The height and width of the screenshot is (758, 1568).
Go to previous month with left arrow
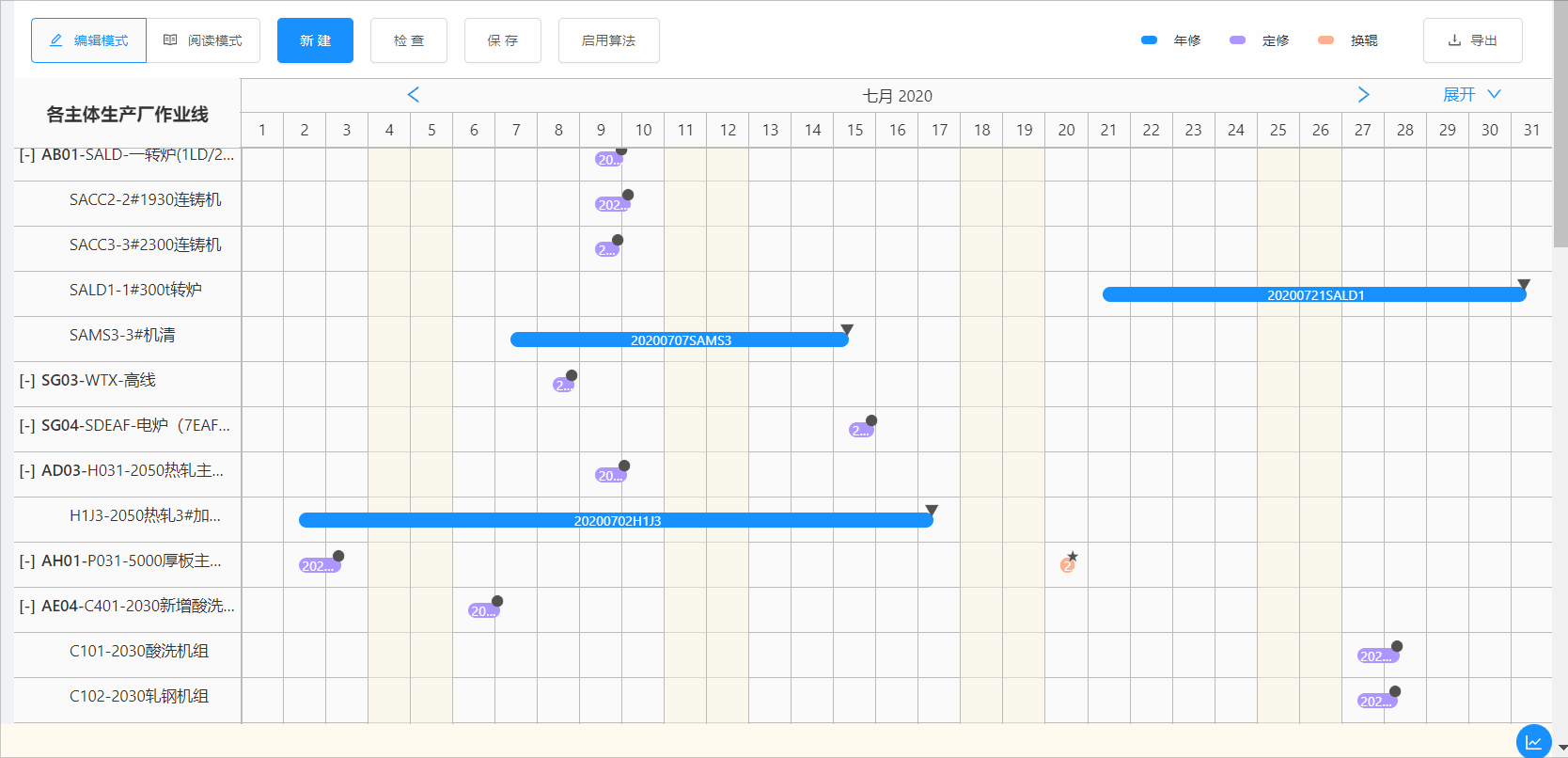413,95
